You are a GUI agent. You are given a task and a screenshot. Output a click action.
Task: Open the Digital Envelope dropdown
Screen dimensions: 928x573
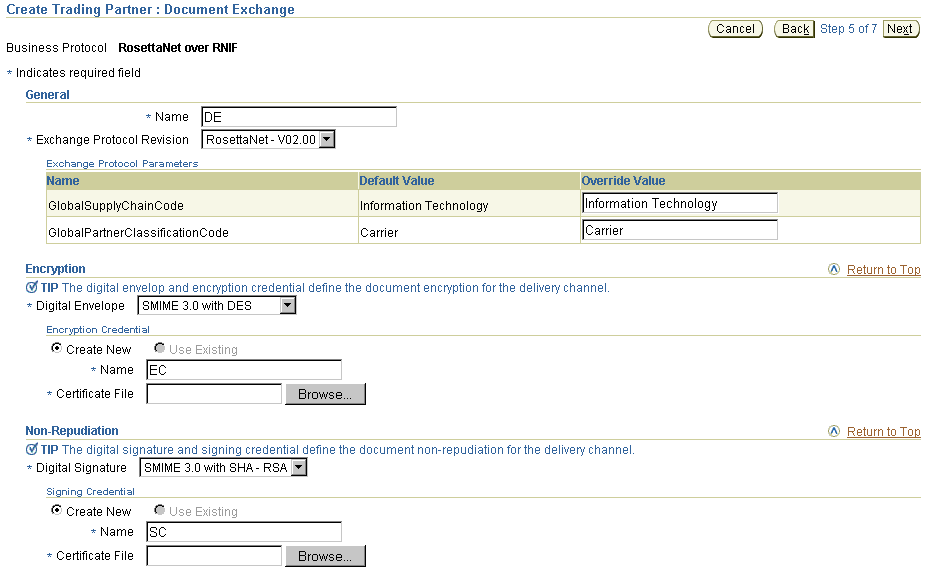(x=217, y=305)
